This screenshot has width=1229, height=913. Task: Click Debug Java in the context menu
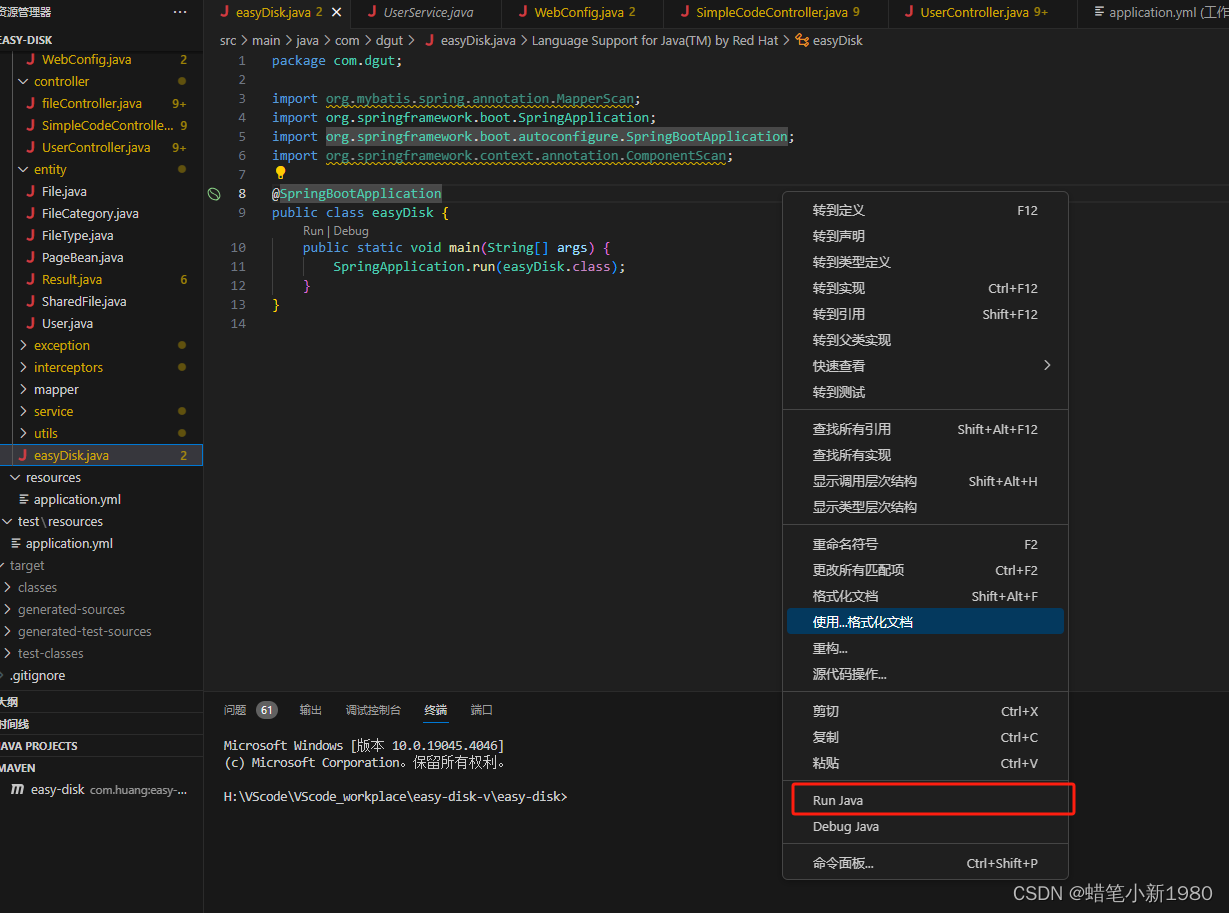(925, 827)
